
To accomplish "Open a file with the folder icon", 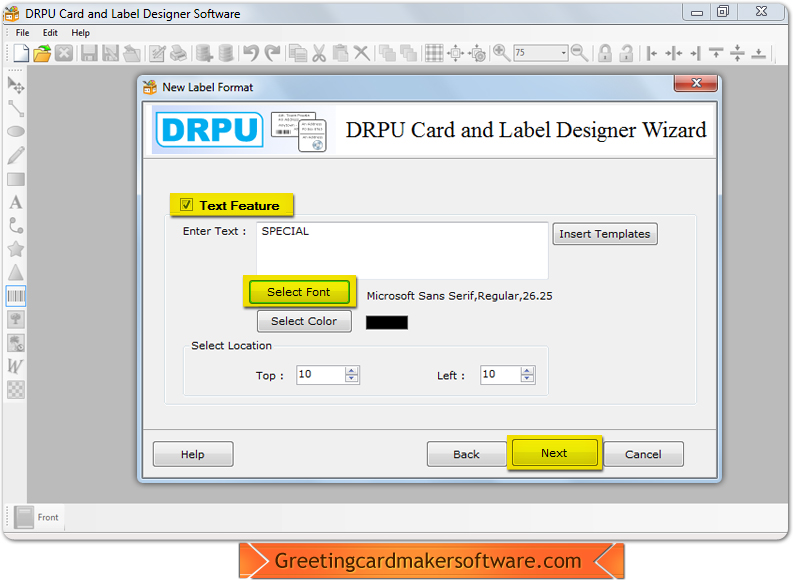I will [42, 53].
